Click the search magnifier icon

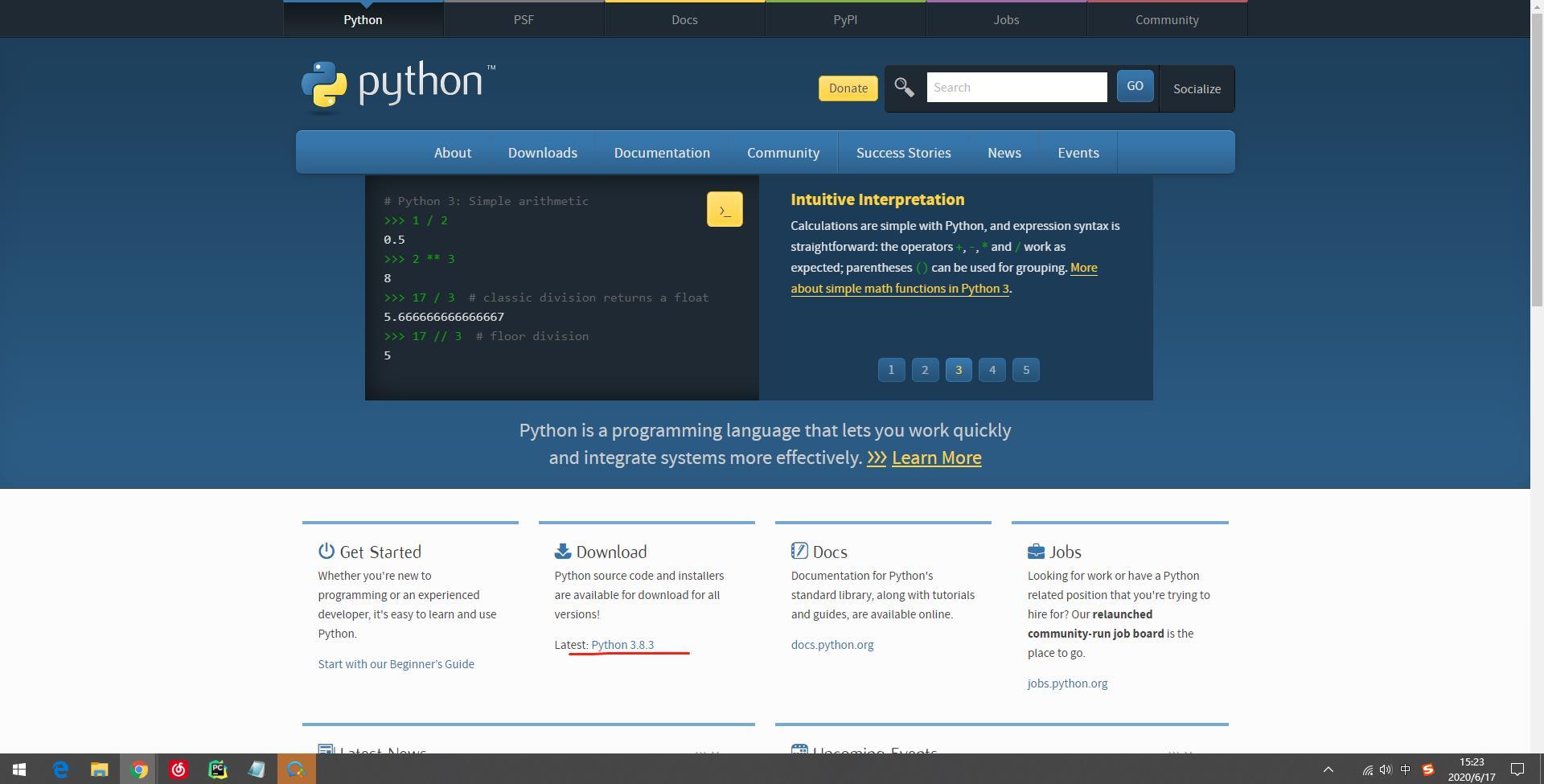pyautogui.click(x=903, y=87)
